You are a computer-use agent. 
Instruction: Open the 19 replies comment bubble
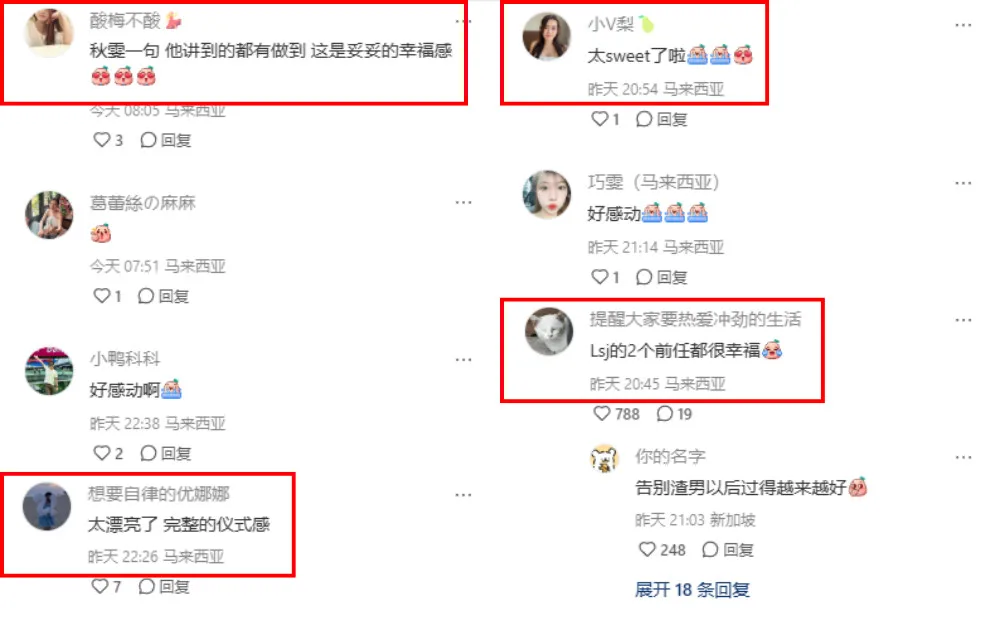[x=673, y=414]
